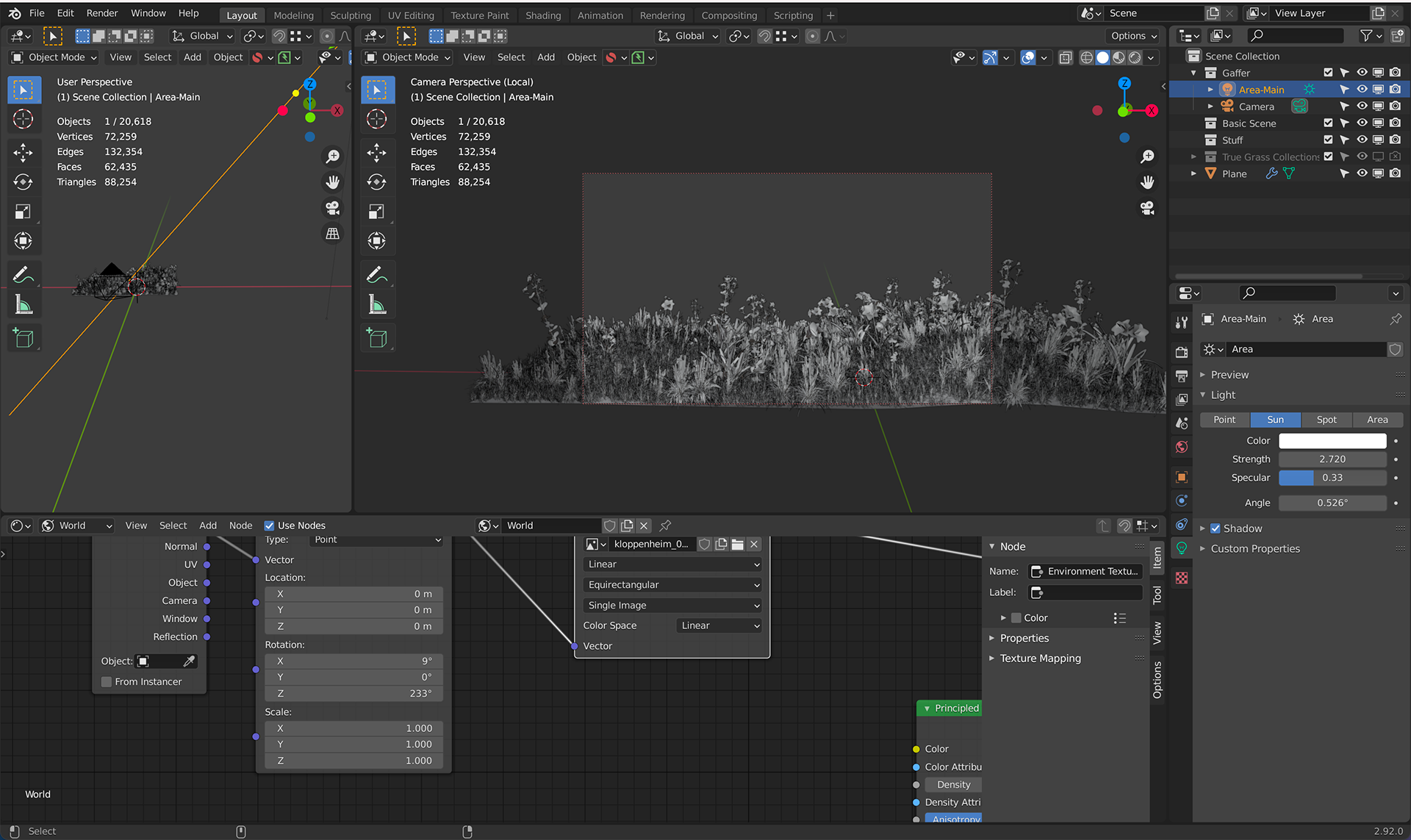Activate the Annotate pencil tool in left viewport

point(23,275)
